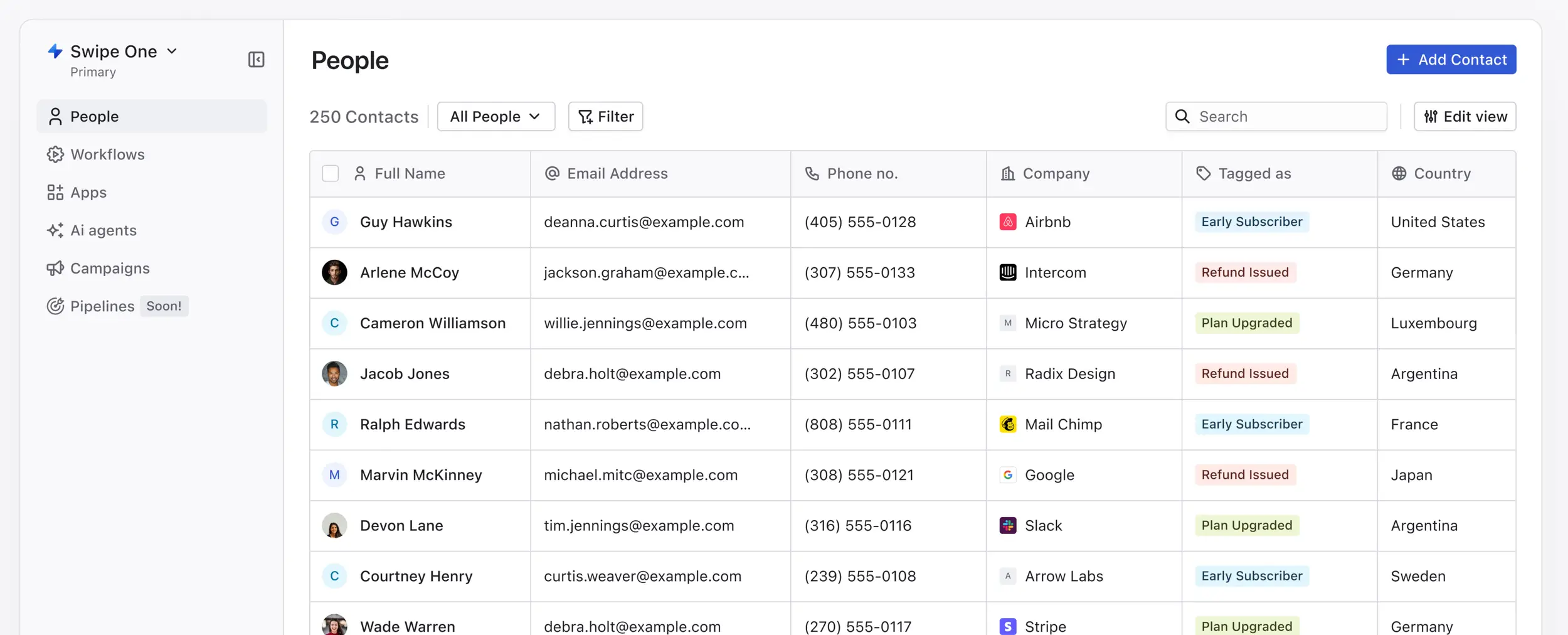This screenshot has width=1568, height=635.
Task: Open the All People dropdown
Action: click(495, 117)
